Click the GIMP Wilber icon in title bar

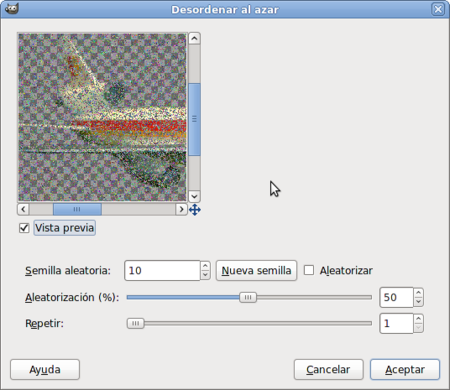tap(12, 8)
